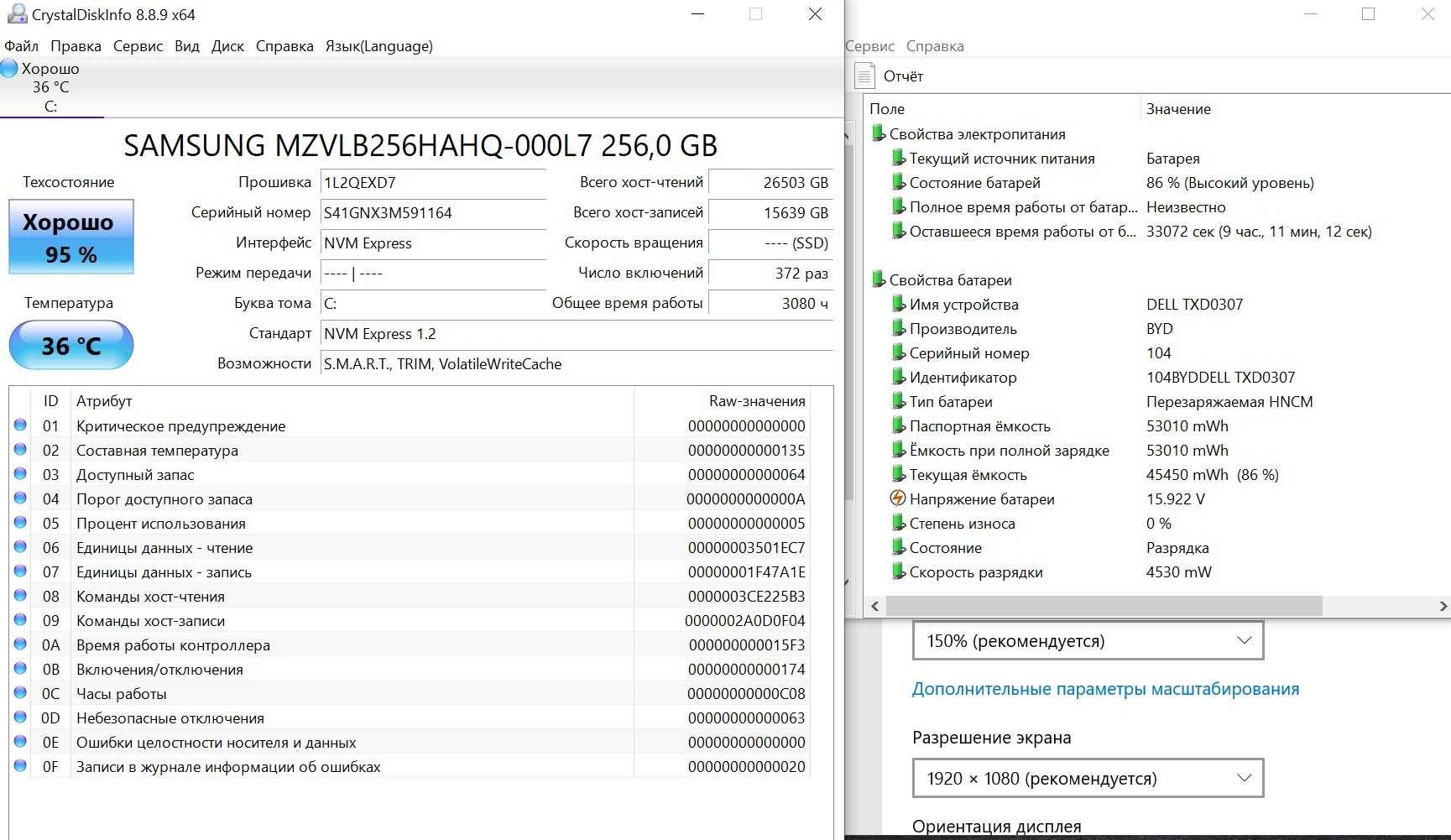The height and width of the screenshot is (840, 1451).
Task: Click the lightning icon beside Напряжение батареи
Action: (898, 498)
